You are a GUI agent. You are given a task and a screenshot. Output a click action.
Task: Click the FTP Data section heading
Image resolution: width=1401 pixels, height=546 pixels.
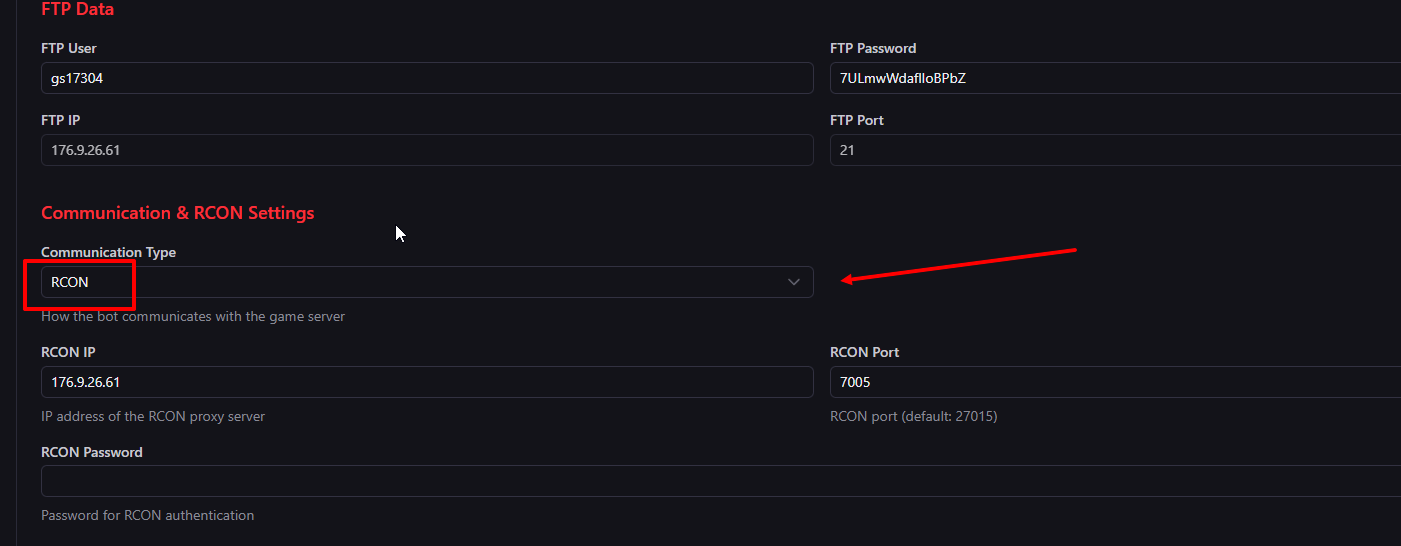point(77,9)
